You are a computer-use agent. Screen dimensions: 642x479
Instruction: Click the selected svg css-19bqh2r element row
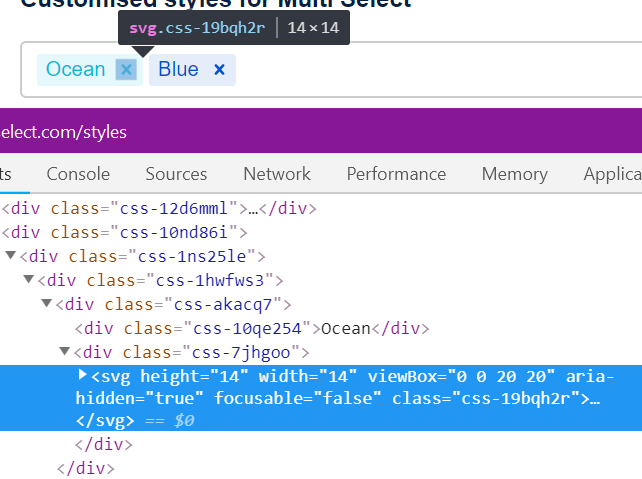(x=321, y=398)
